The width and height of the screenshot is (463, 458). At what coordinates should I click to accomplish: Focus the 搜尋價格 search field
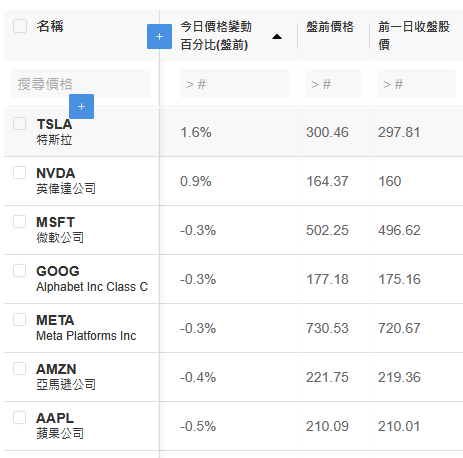pyautogui.click(x=81, y=83)
